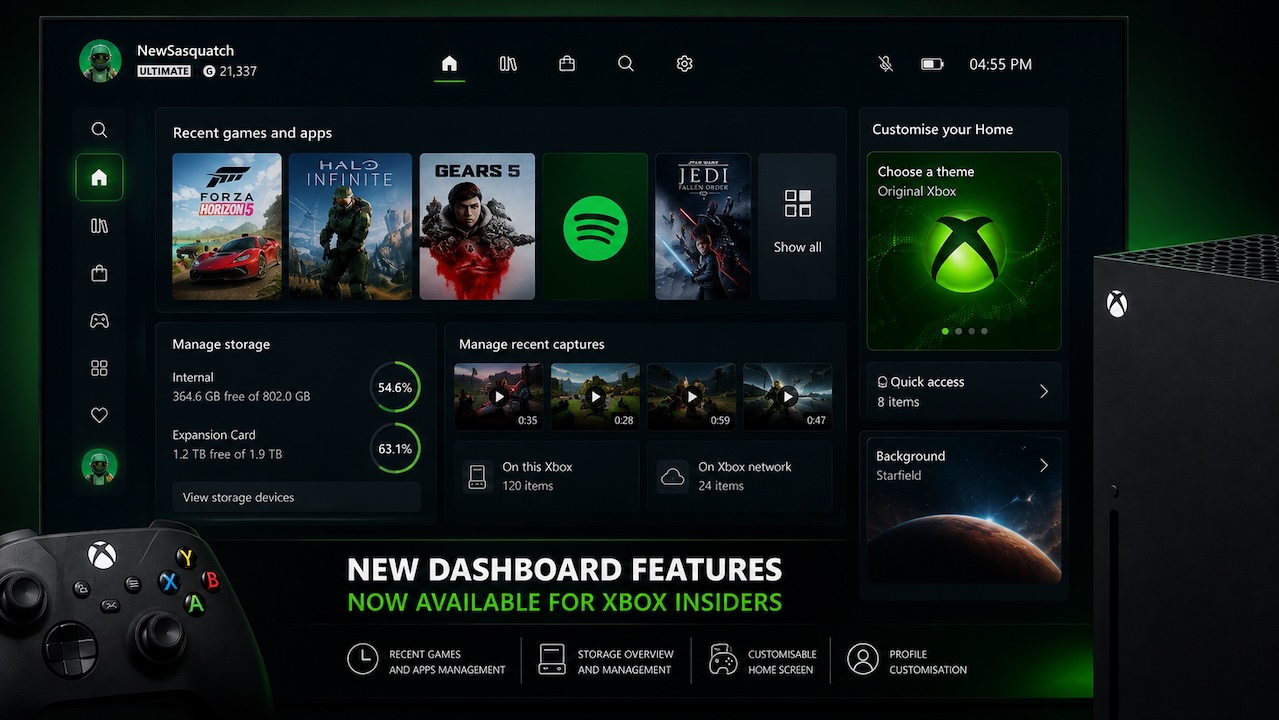
Task: Open the profile avatar in left sidebar
Action: [x=99, y=466]
